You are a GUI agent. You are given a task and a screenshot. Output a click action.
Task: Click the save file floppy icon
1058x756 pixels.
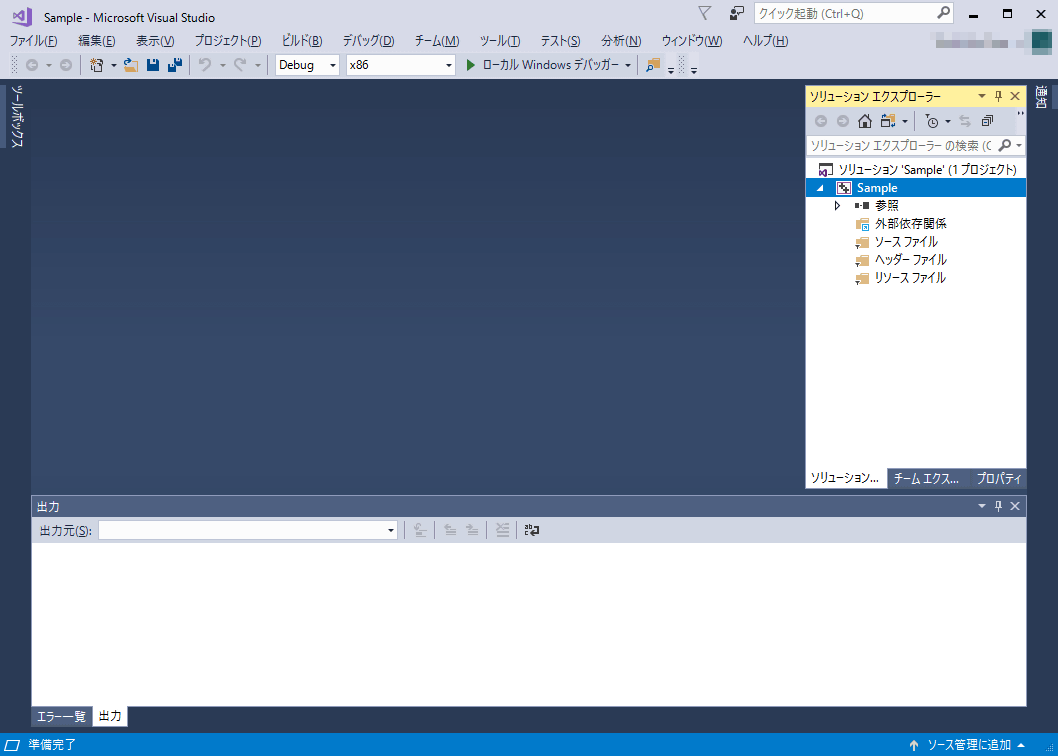point(153,65)
